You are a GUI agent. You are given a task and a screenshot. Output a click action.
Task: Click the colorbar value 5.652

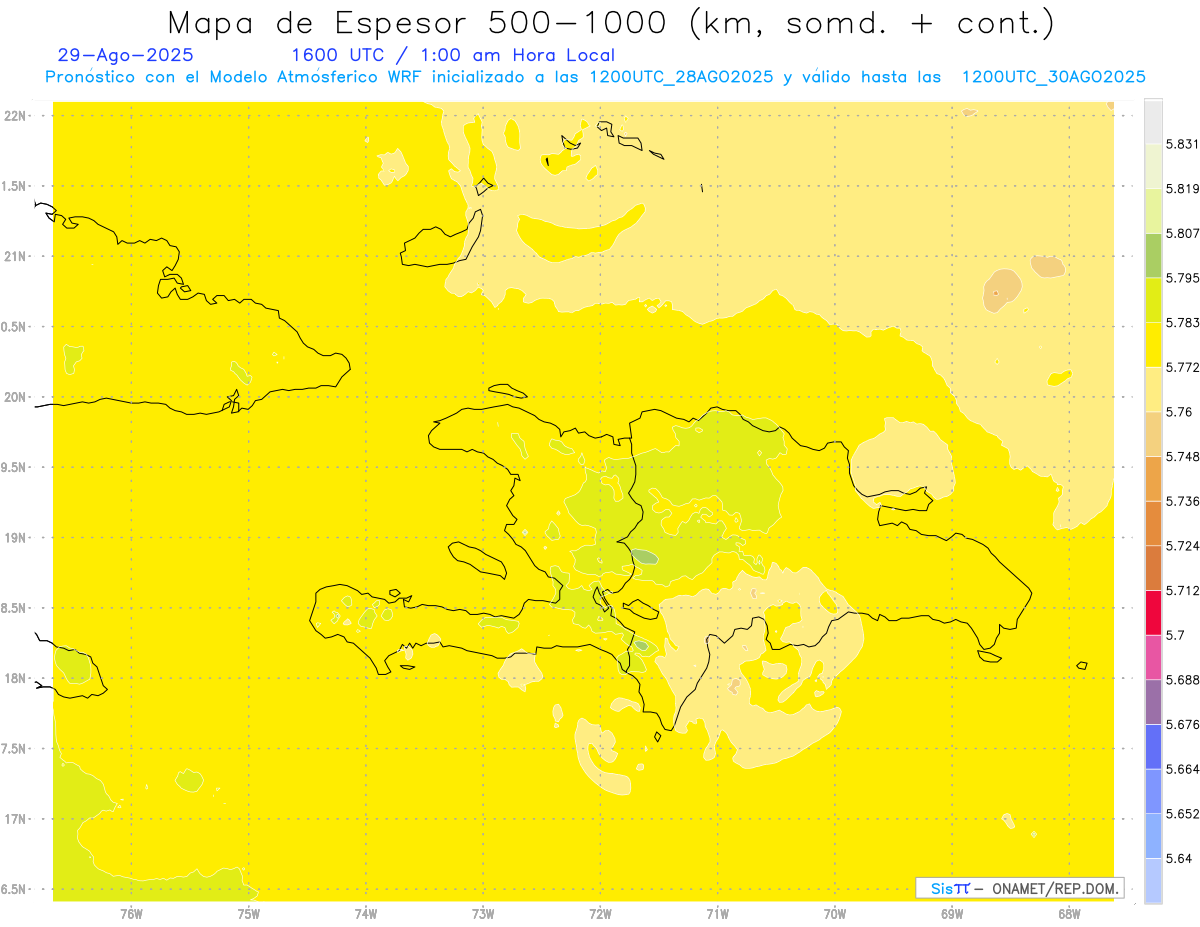point(1183,814)
